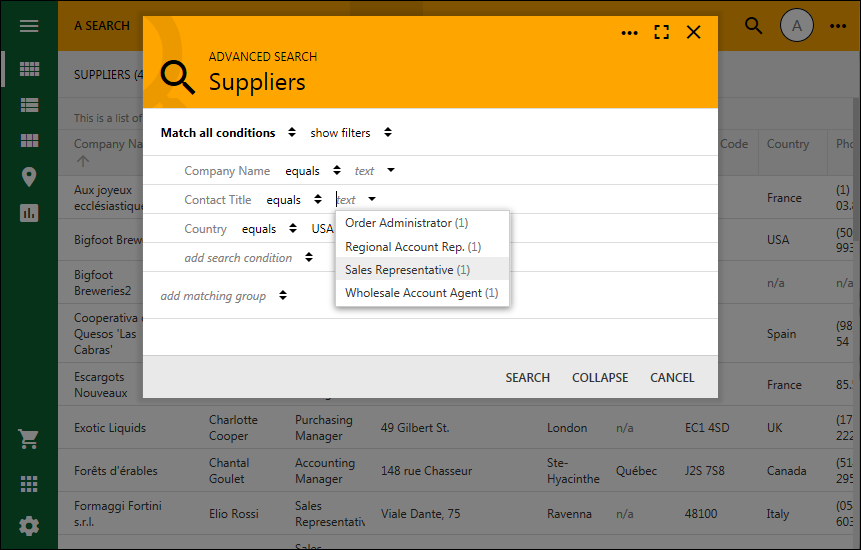Image resolution: width=861 pixels, height=550 pixels.
Task: Open the shopping cart icon
Action: [x=29, y=439]
